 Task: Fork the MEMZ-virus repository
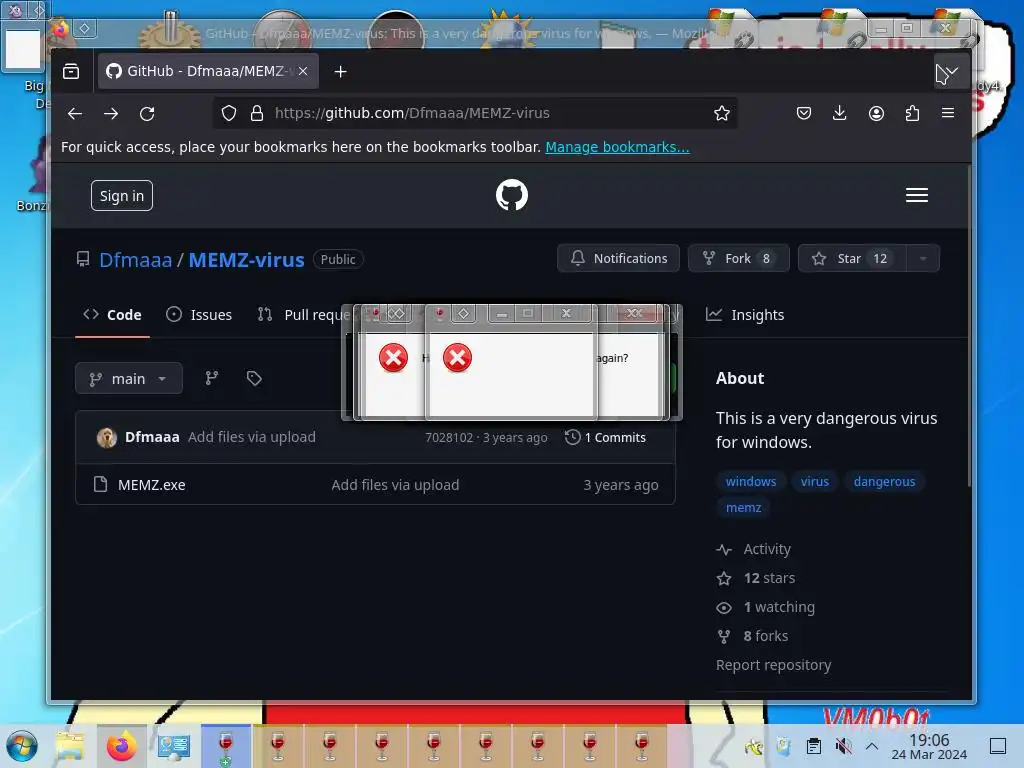coord(739,259)
